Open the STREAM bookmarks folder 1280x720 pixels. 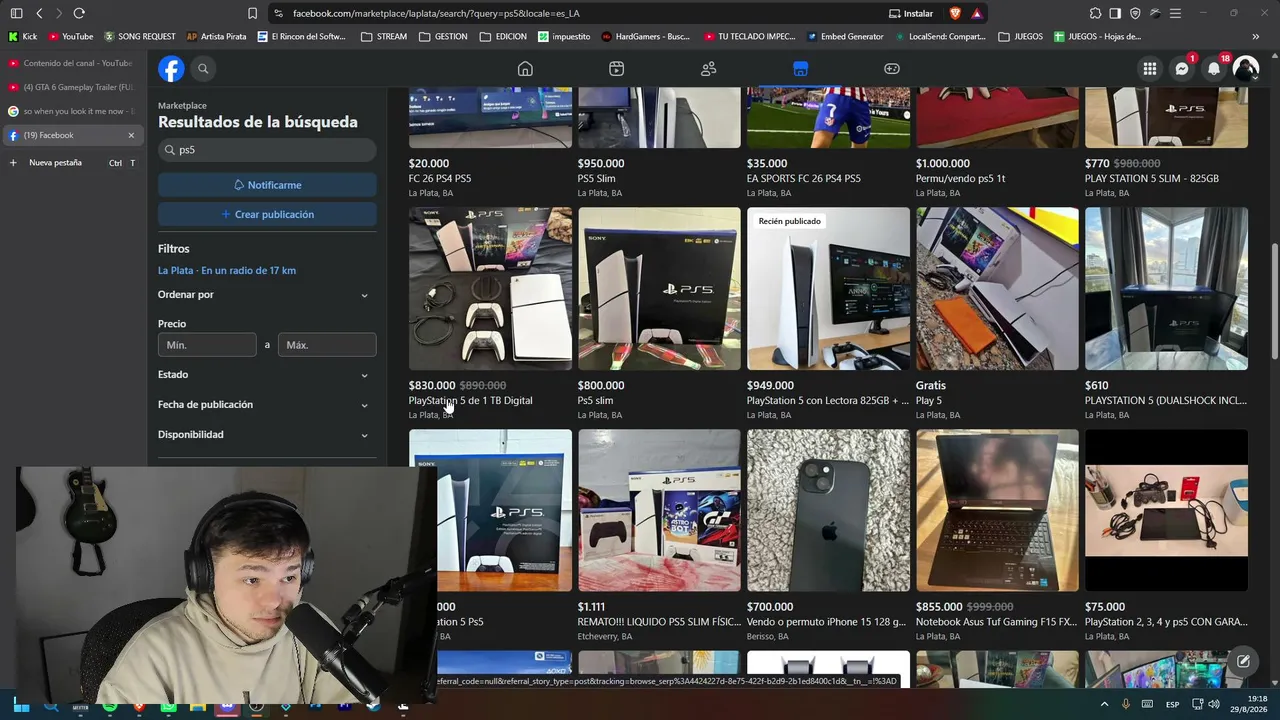tap(384, 37)
